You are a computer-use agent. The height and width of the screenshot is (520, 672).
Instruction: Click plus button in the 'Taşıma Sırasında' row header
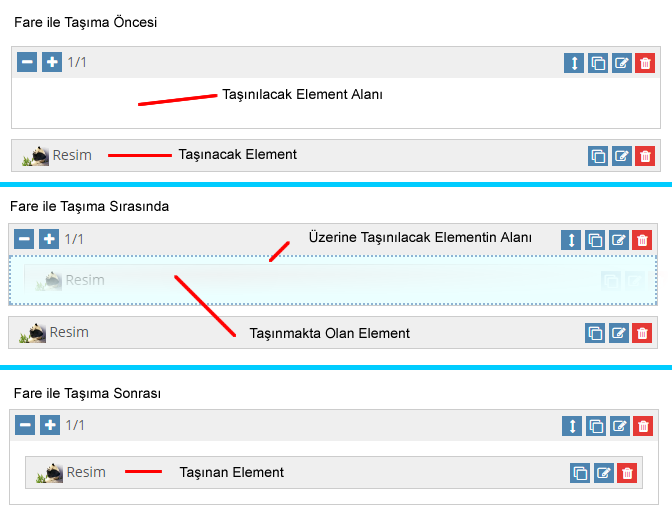coord(49,239)
